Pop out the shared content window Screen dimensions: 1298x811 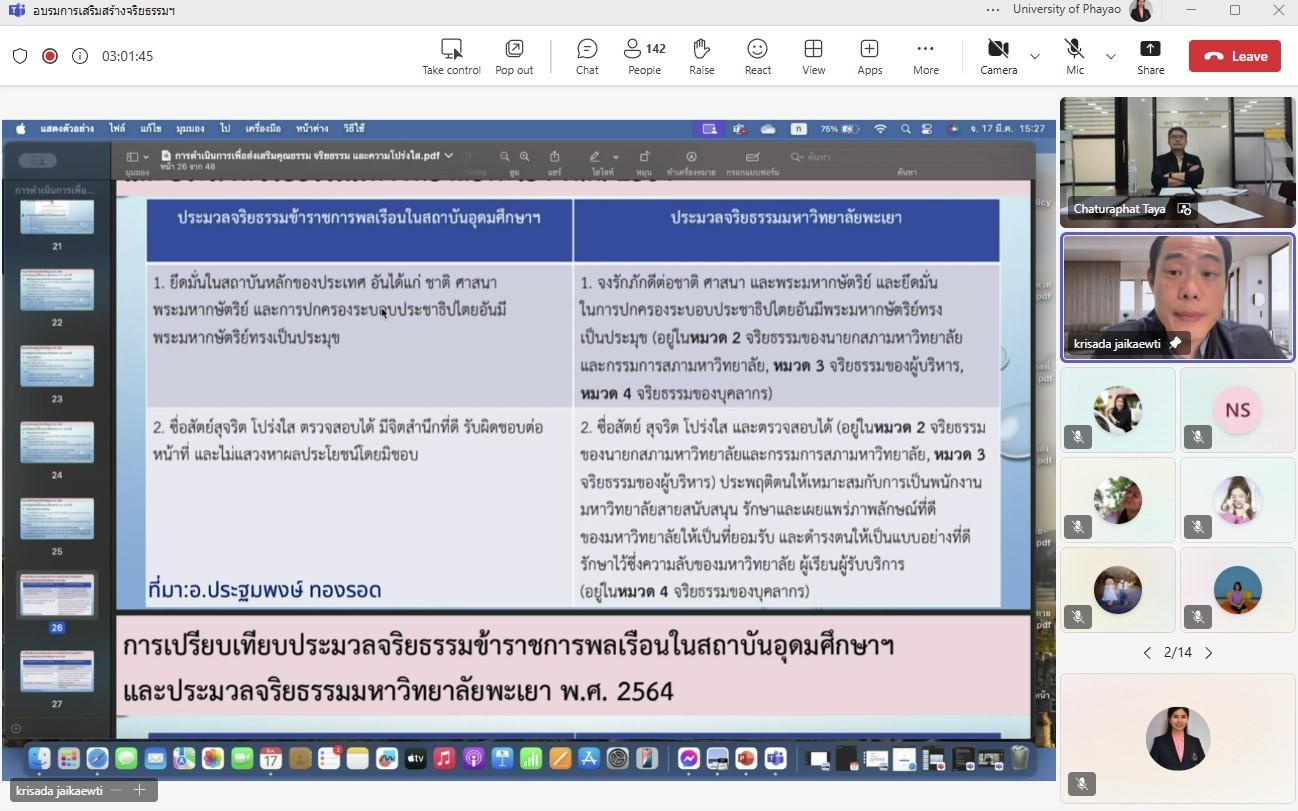(514, 56)
